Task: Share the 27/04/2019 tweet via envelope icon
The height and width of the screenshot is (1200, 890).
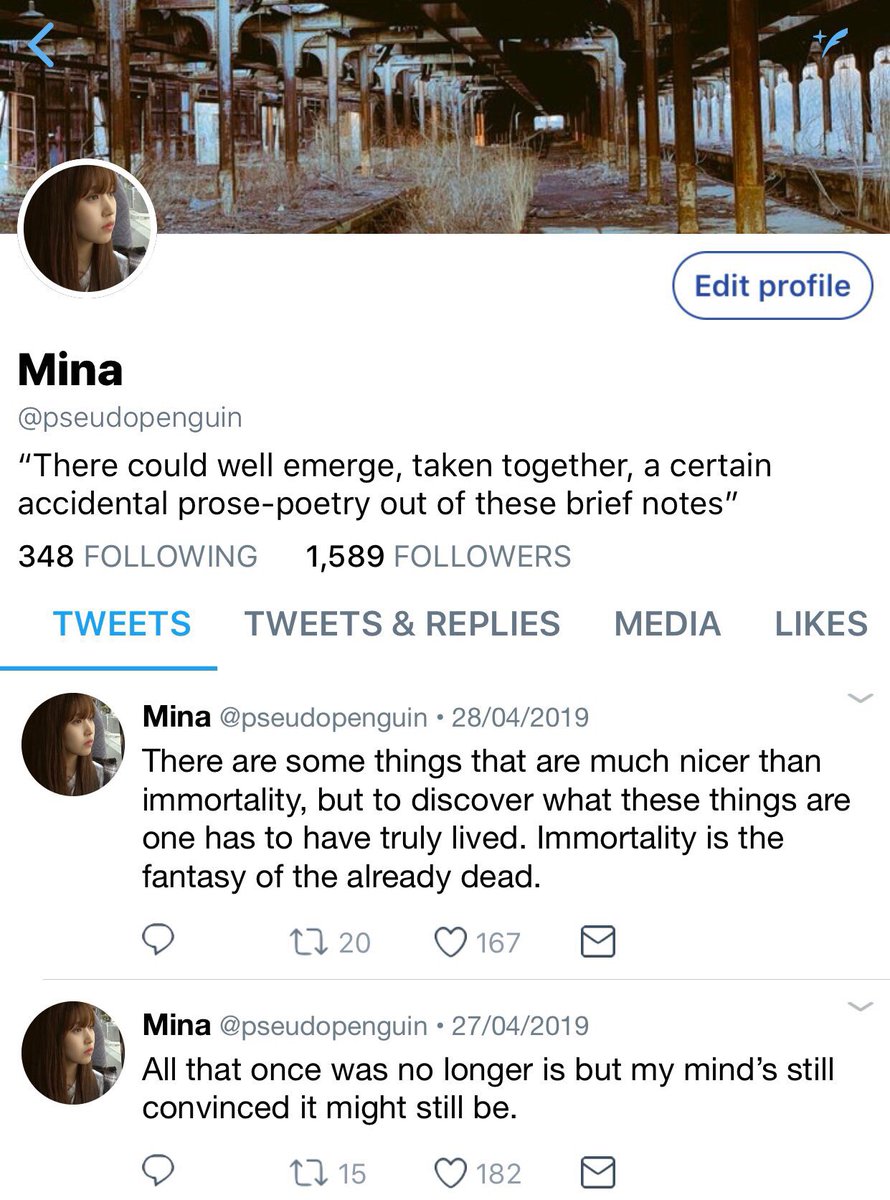Action: coord(597,1172)
